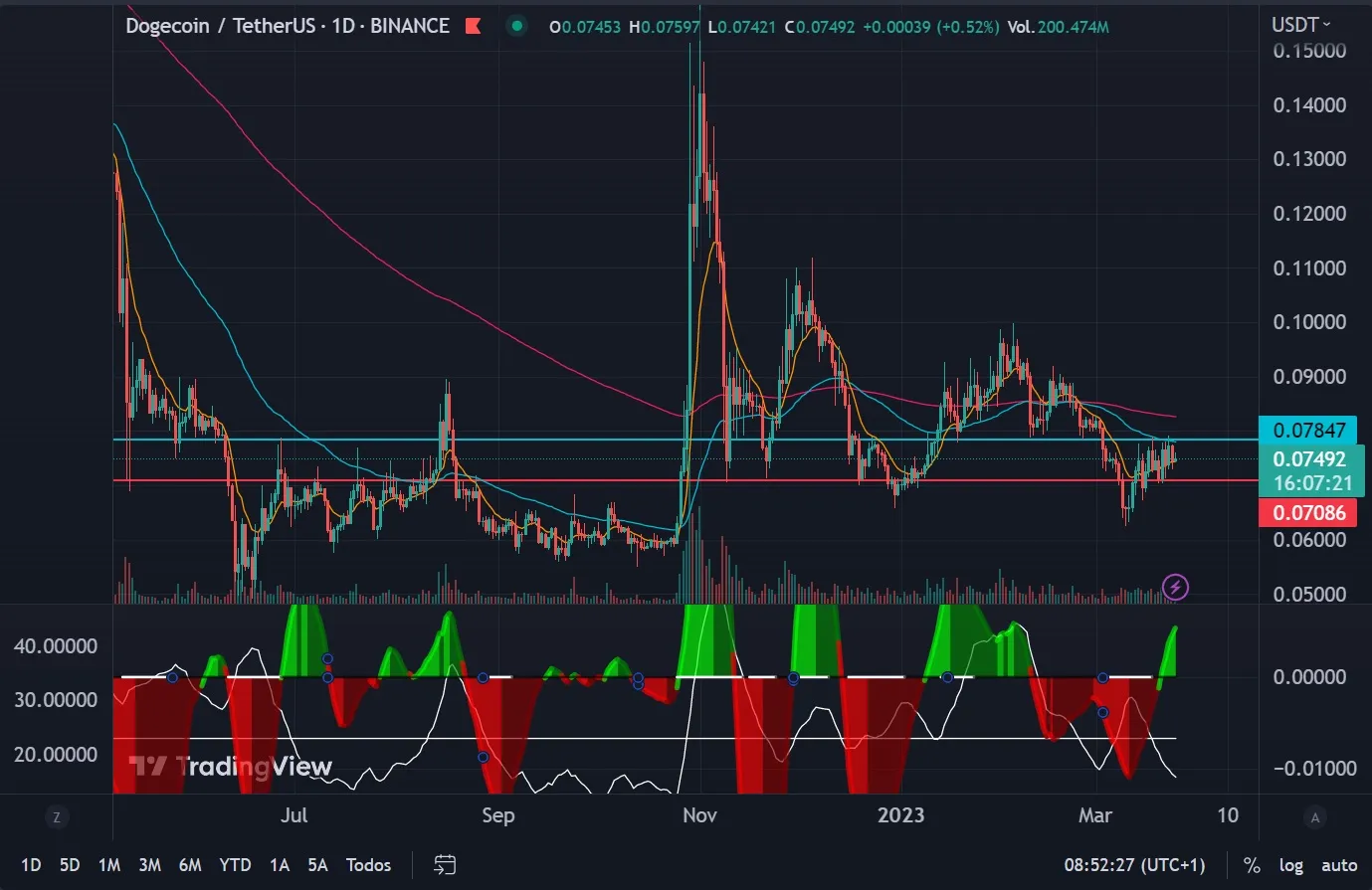Select the 1D time range
The height and width of the screenshot is (890, 1372).
coord(31,865)
